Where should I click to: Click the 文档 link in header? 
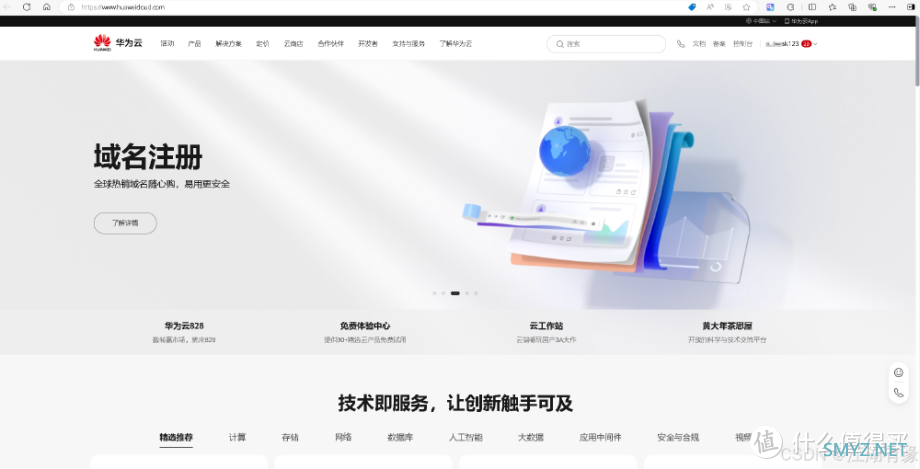click(699, 44)
